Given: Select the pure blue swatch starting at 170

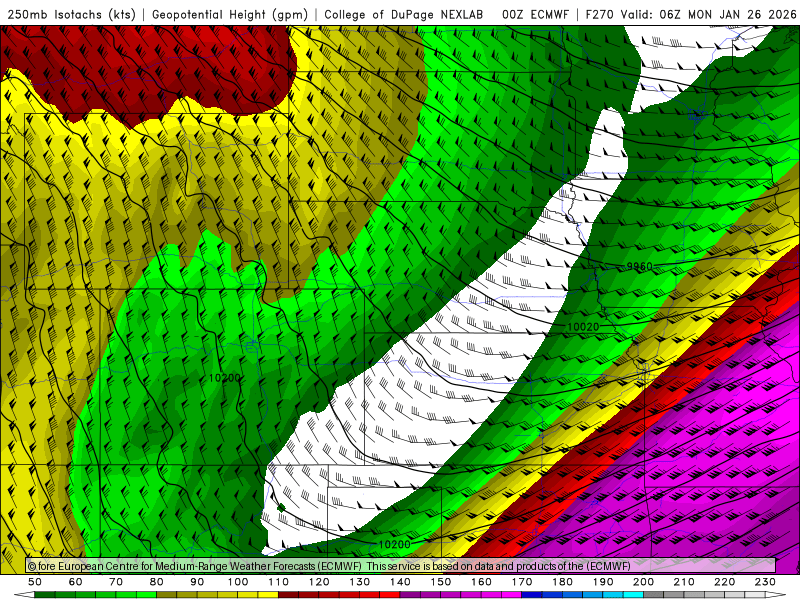Looking at the screenshot, I should (532, 595).
